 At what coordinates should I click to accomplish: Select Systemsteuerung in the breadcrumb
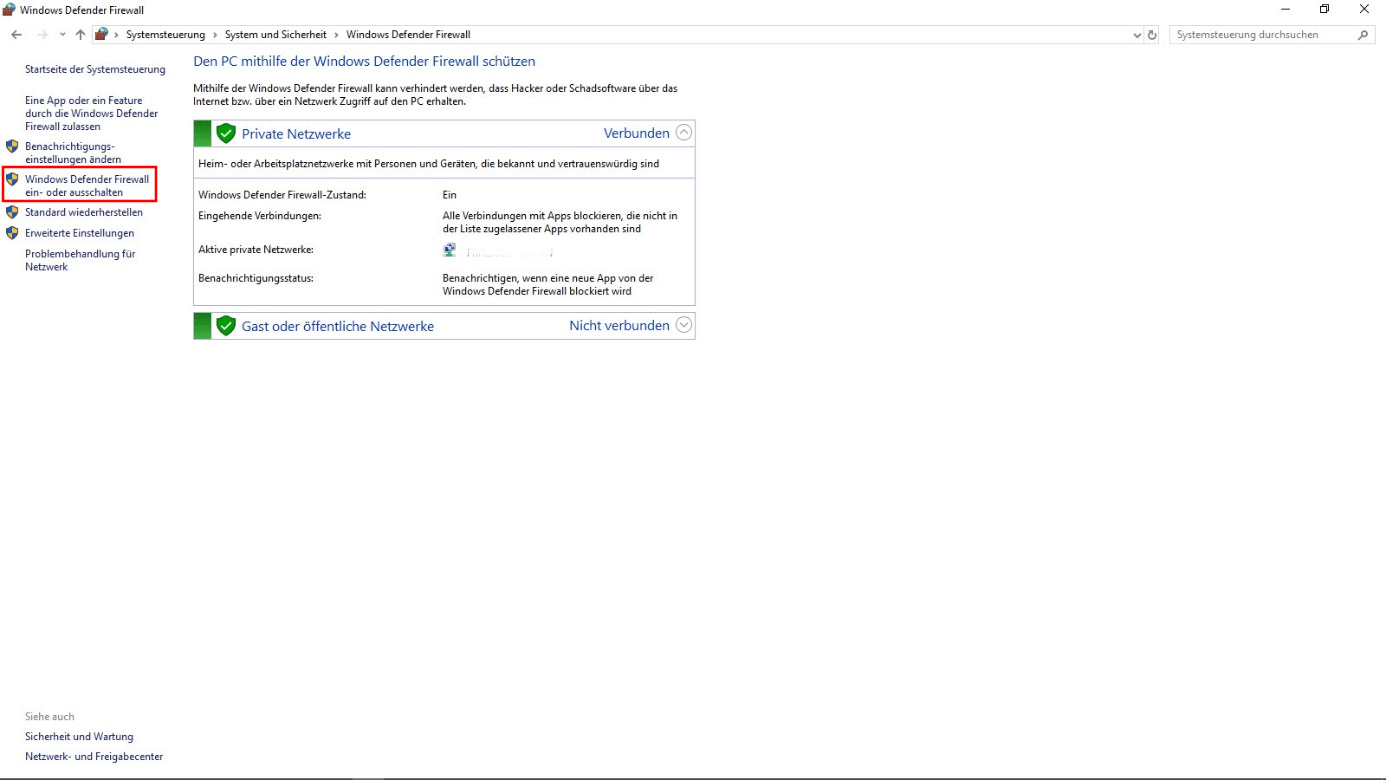[x=166, y=35]
